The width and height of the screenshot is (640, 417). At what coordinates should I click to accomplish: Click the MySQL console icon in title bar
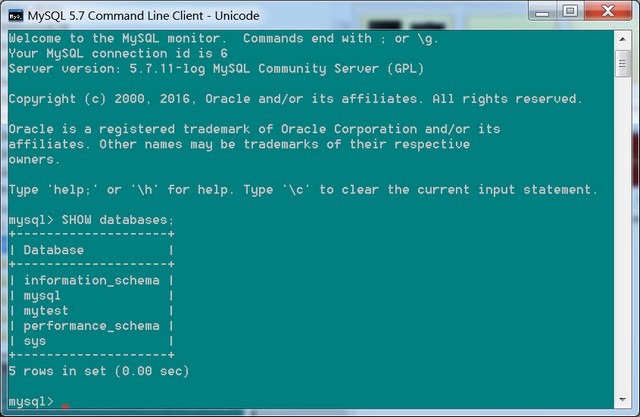[16, 16]
